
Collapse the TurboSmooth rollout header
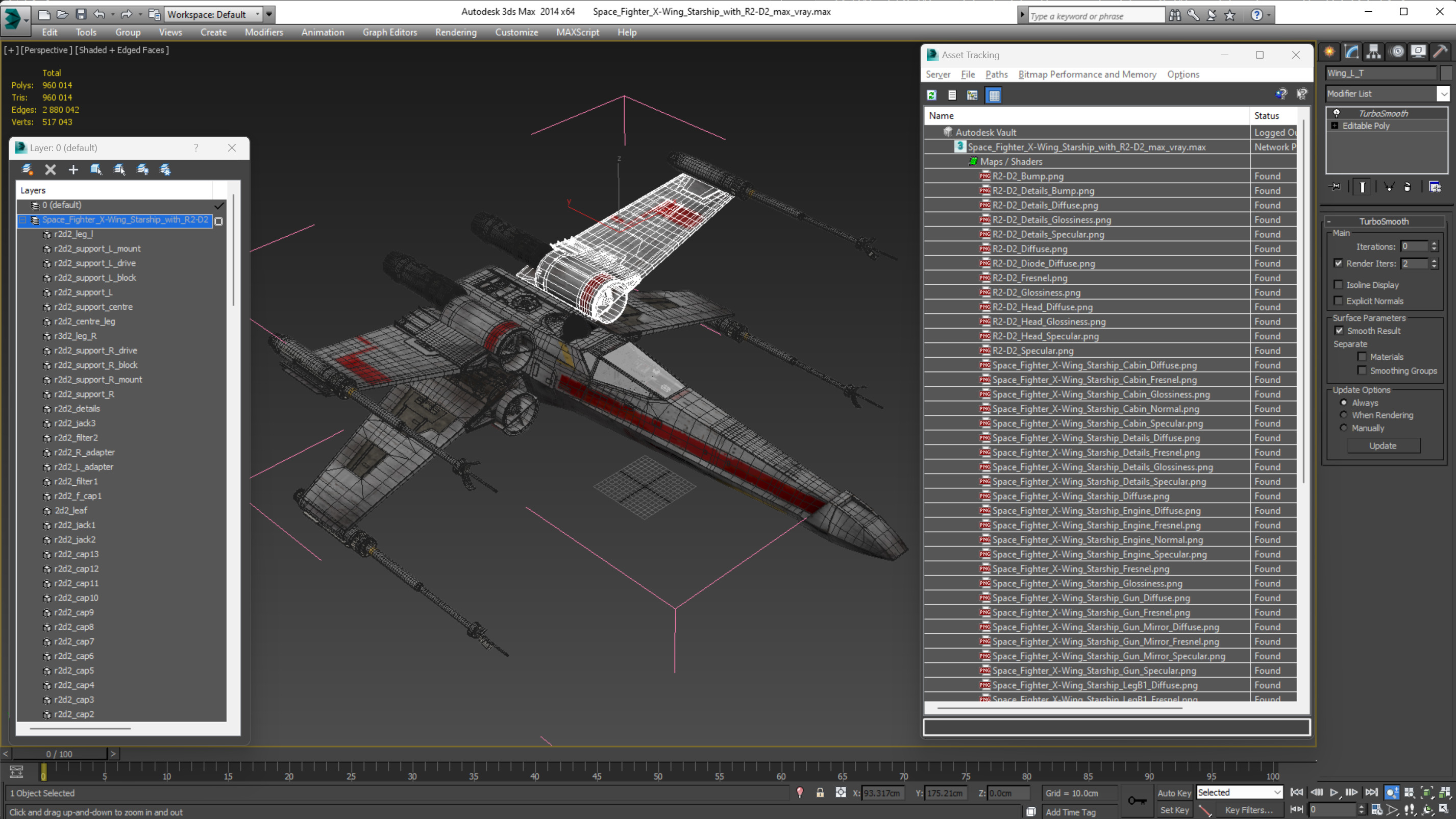pos(1383,221)
